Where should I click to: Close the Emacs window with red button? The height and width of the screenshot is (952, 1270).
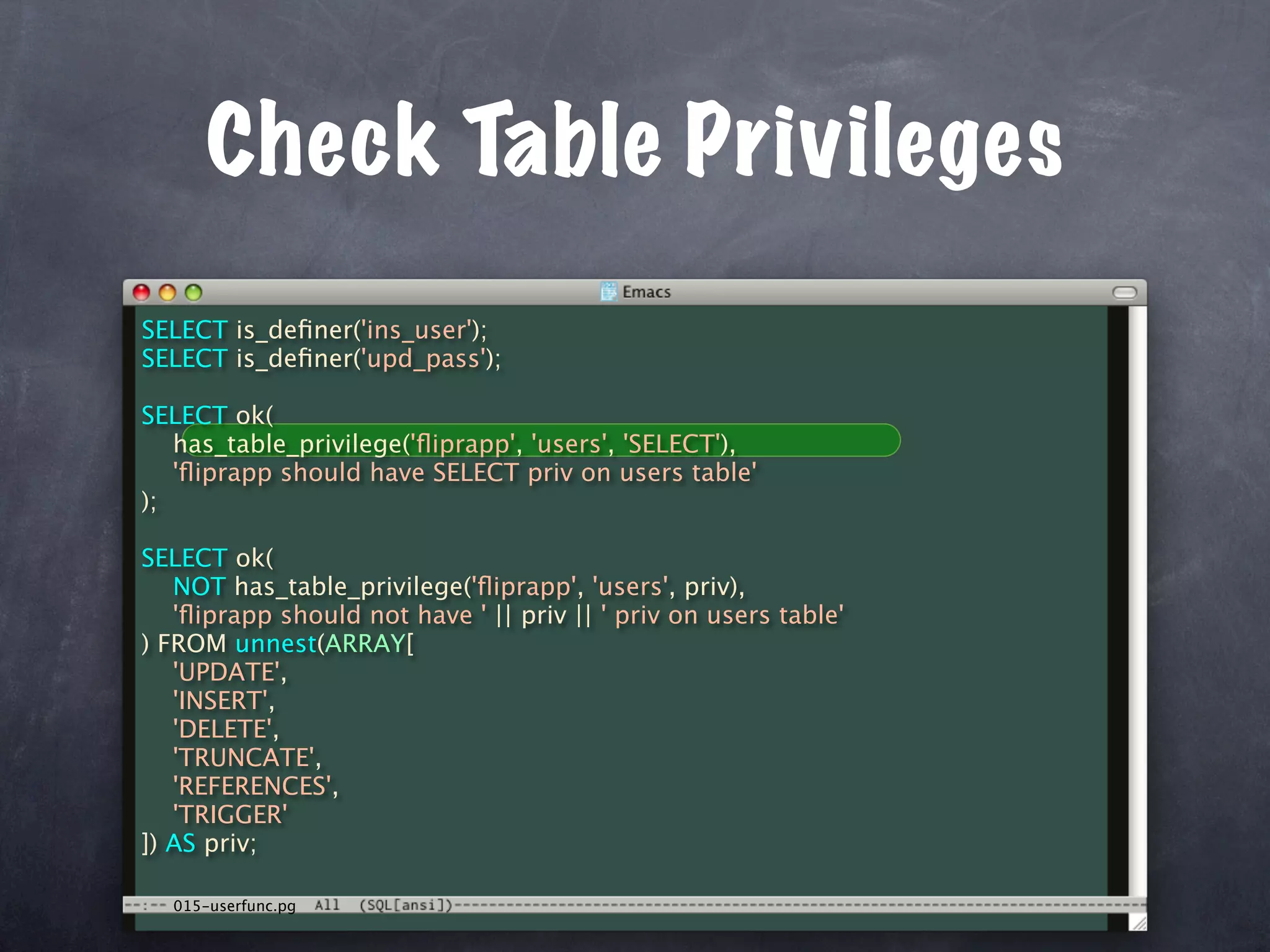(141, 292)
